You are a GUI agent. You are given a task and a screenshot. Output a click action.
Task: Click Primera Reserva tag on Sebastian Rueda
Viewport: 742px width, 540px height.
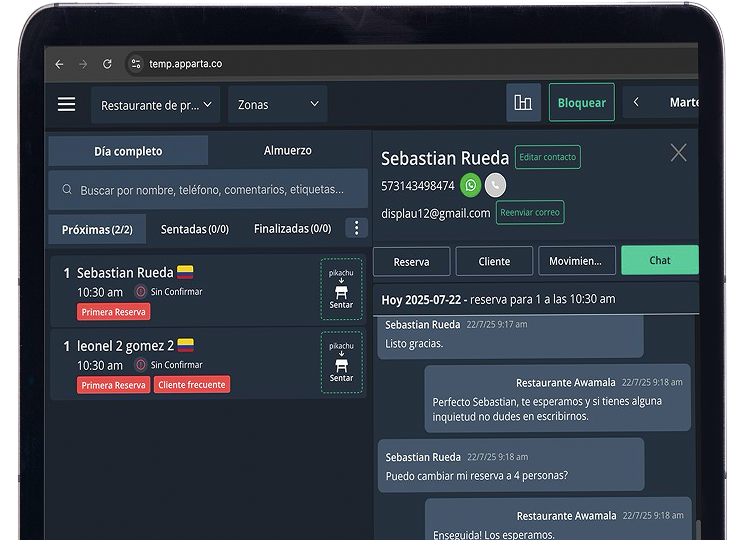coord(114,312)
